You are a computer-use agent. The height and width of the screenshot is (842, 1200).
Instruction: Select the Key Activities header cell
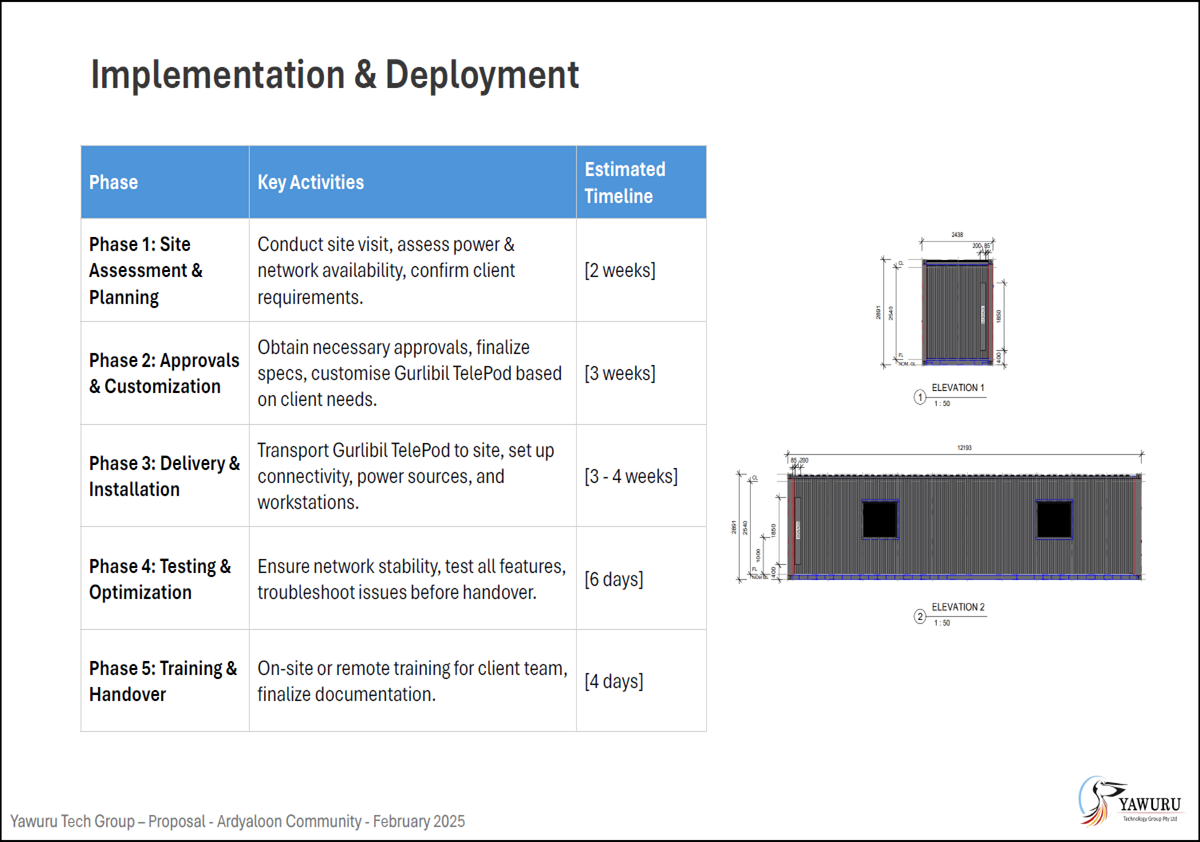tap(412, 182)
